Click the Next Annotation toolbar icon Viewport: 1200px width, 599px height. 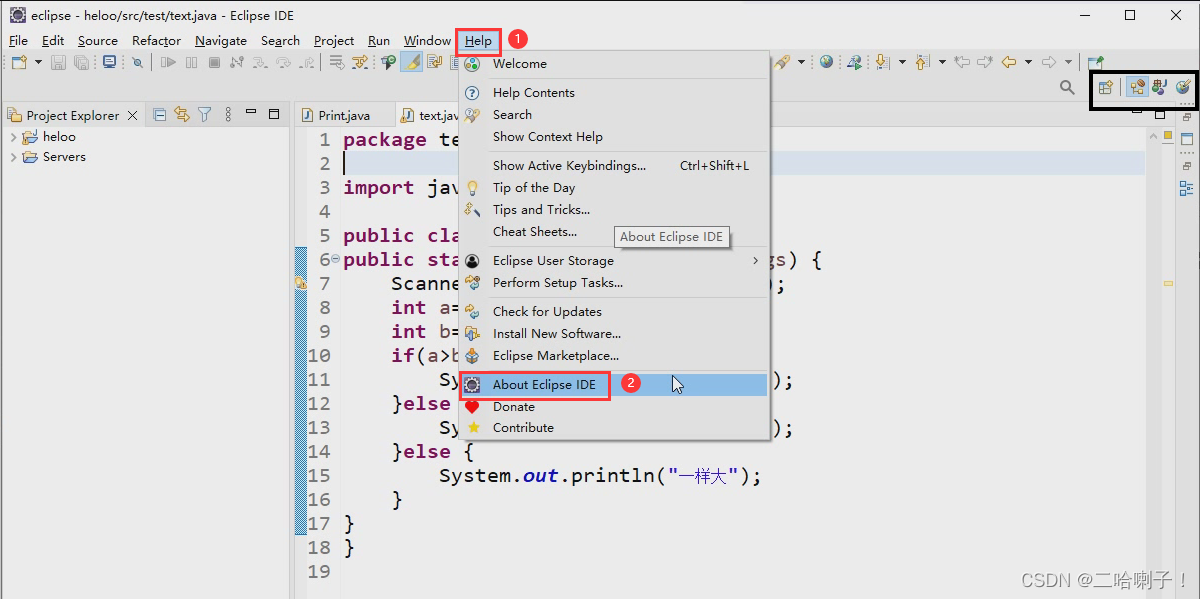[x=882, y=63]
